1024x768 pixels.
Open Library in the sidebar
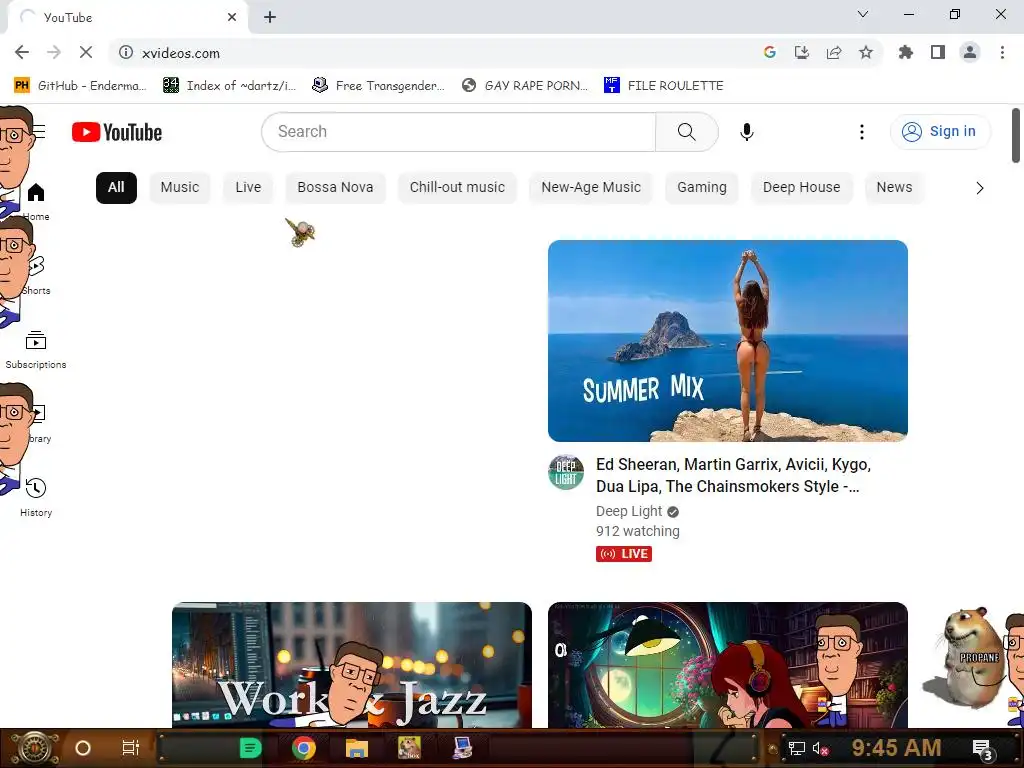point(36,423)
